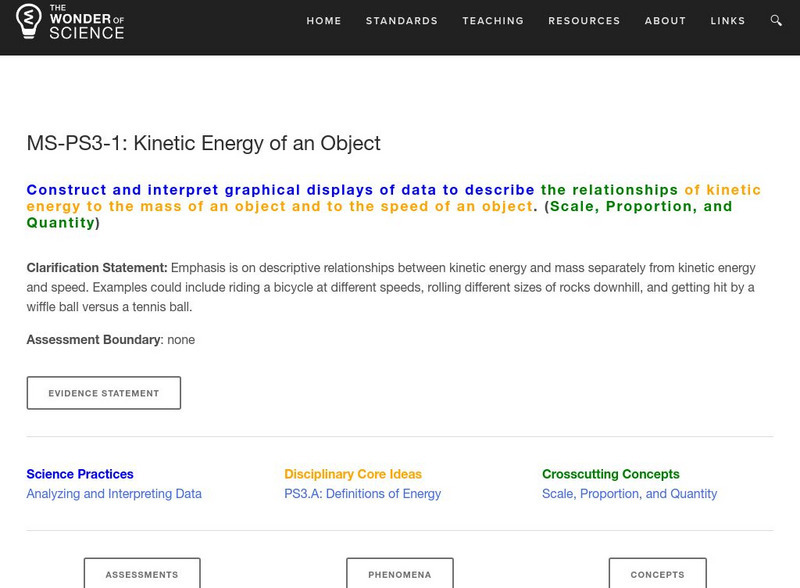Click the Crosscutting Concepts heading
The width and height of the screenshot is (800, 588).
click(x=611, y=474)
